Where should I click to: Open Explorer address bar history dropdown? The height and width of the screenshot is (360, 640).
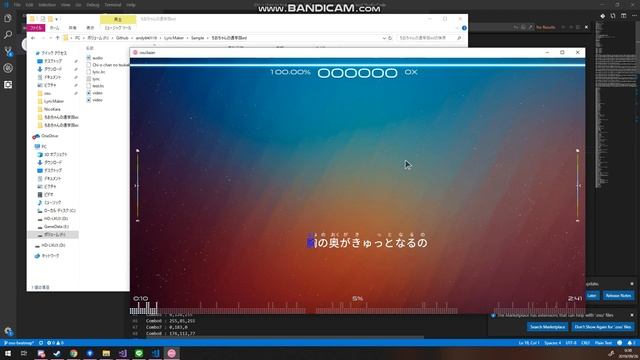pos(384,38)
